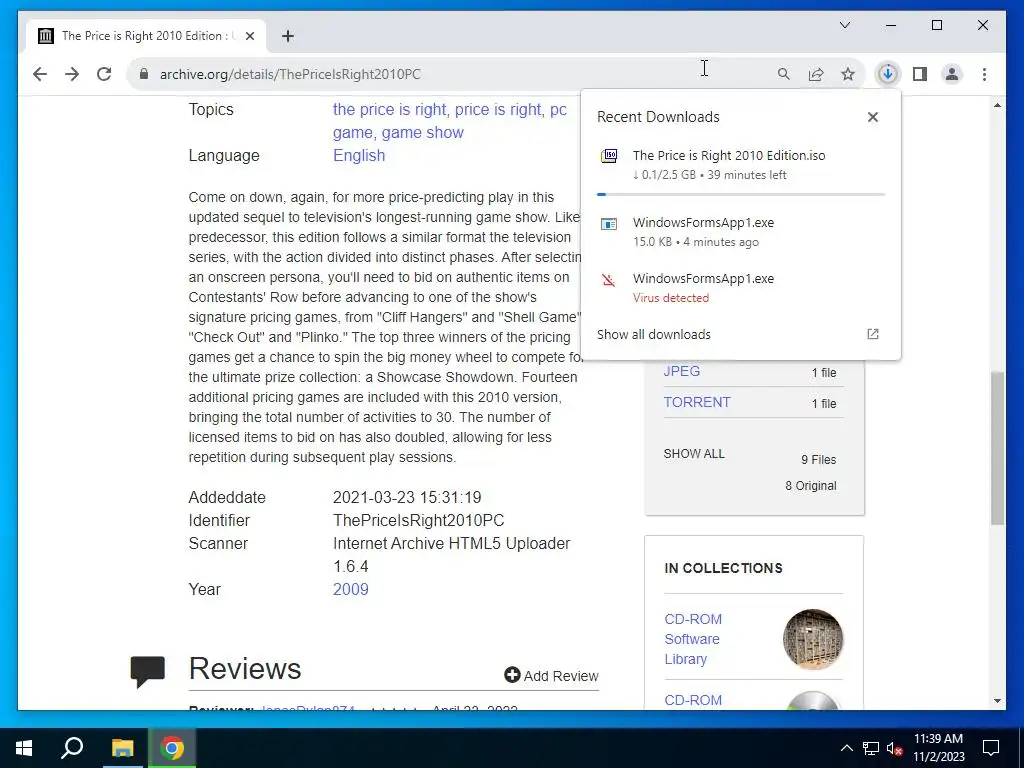Open the Chrome profile avatar
The width and height of the screenshot is (1024, 768).
[x=952, y=74]
